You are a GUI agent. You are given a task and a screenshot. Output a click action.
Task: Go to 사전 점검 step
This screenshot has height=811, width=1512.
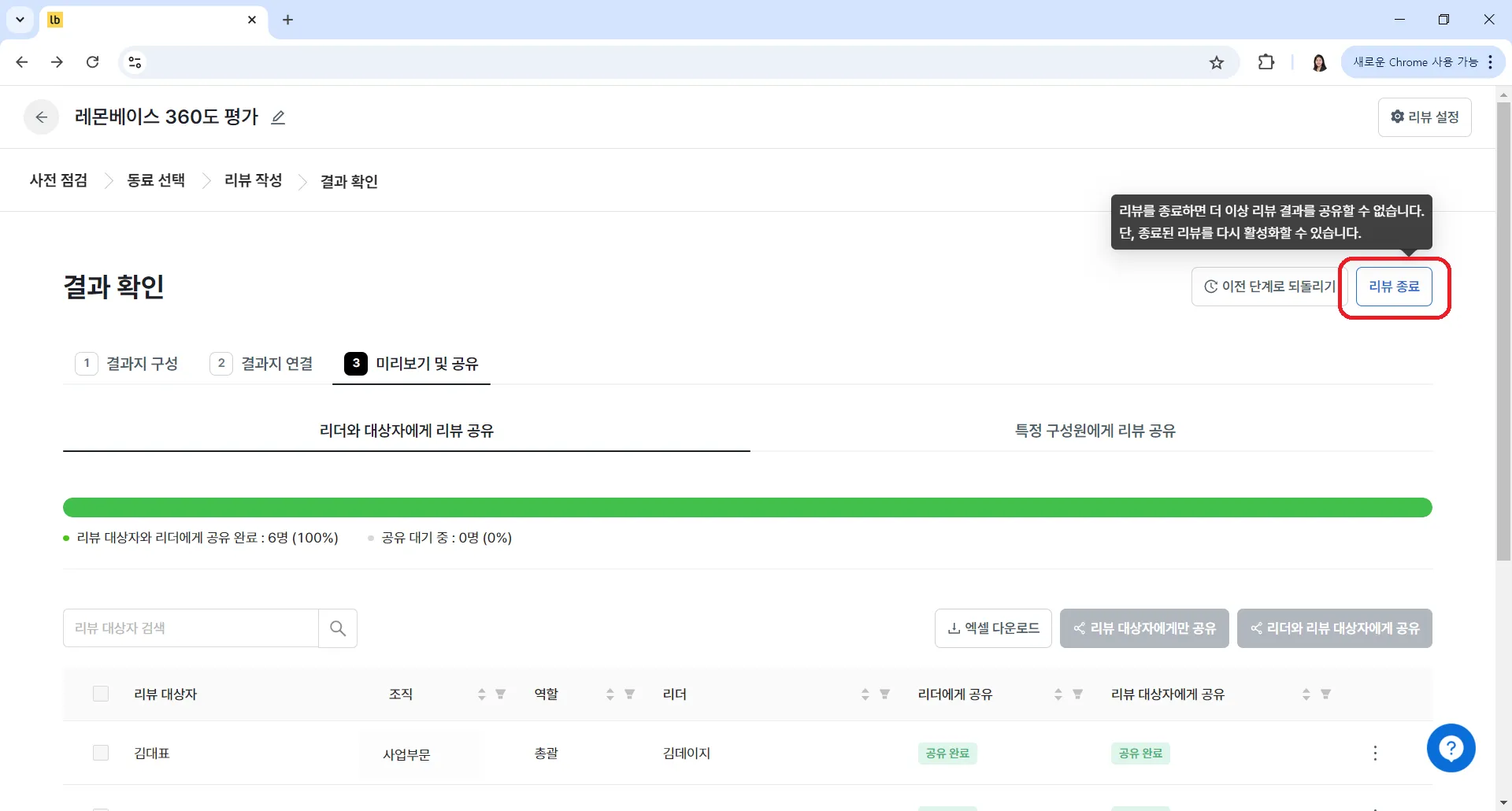point(58,180)
